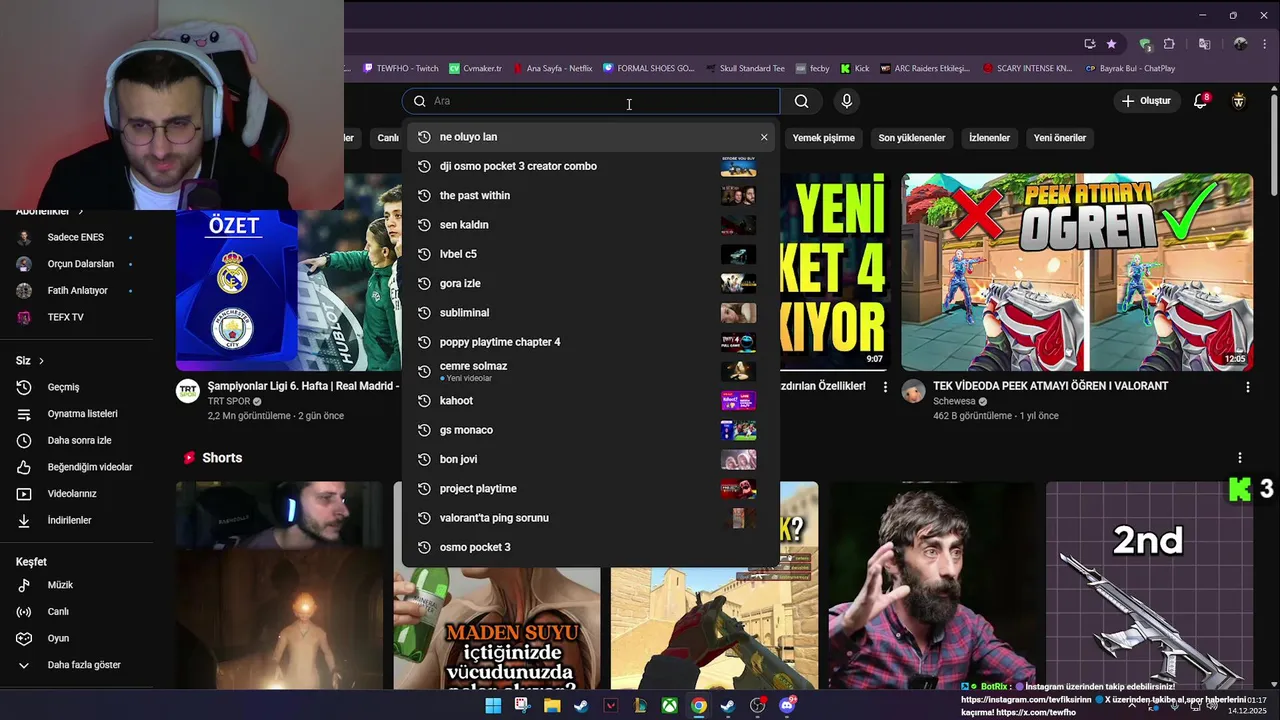Open Windows Start button on taskbar

click(x=493, y=706)
